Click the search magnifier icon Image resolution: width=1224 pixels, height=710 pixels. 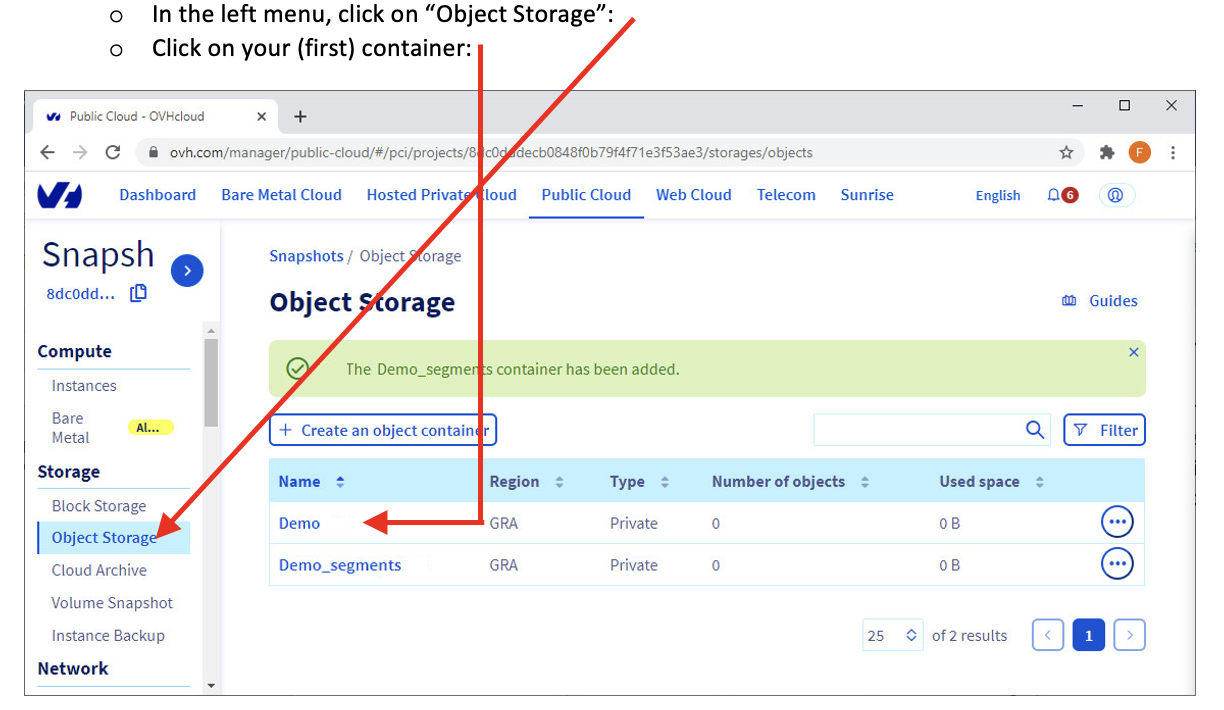tap(1035, 430)
